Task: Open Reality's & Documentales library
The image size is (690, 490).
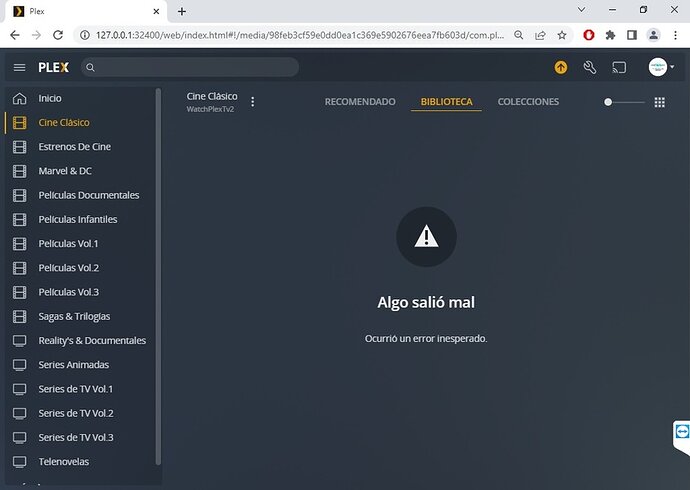Action: pyautogui.click(x=92, y=340)
